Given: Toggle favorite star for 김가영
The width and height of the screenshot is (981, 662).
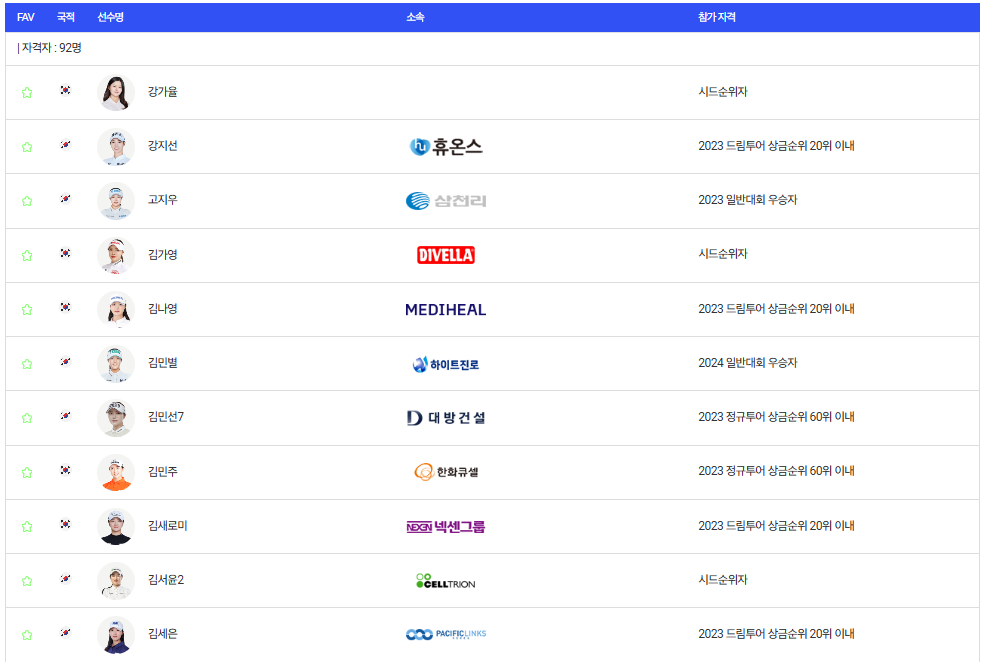Looking at the screenshot, I should (27, 255).
